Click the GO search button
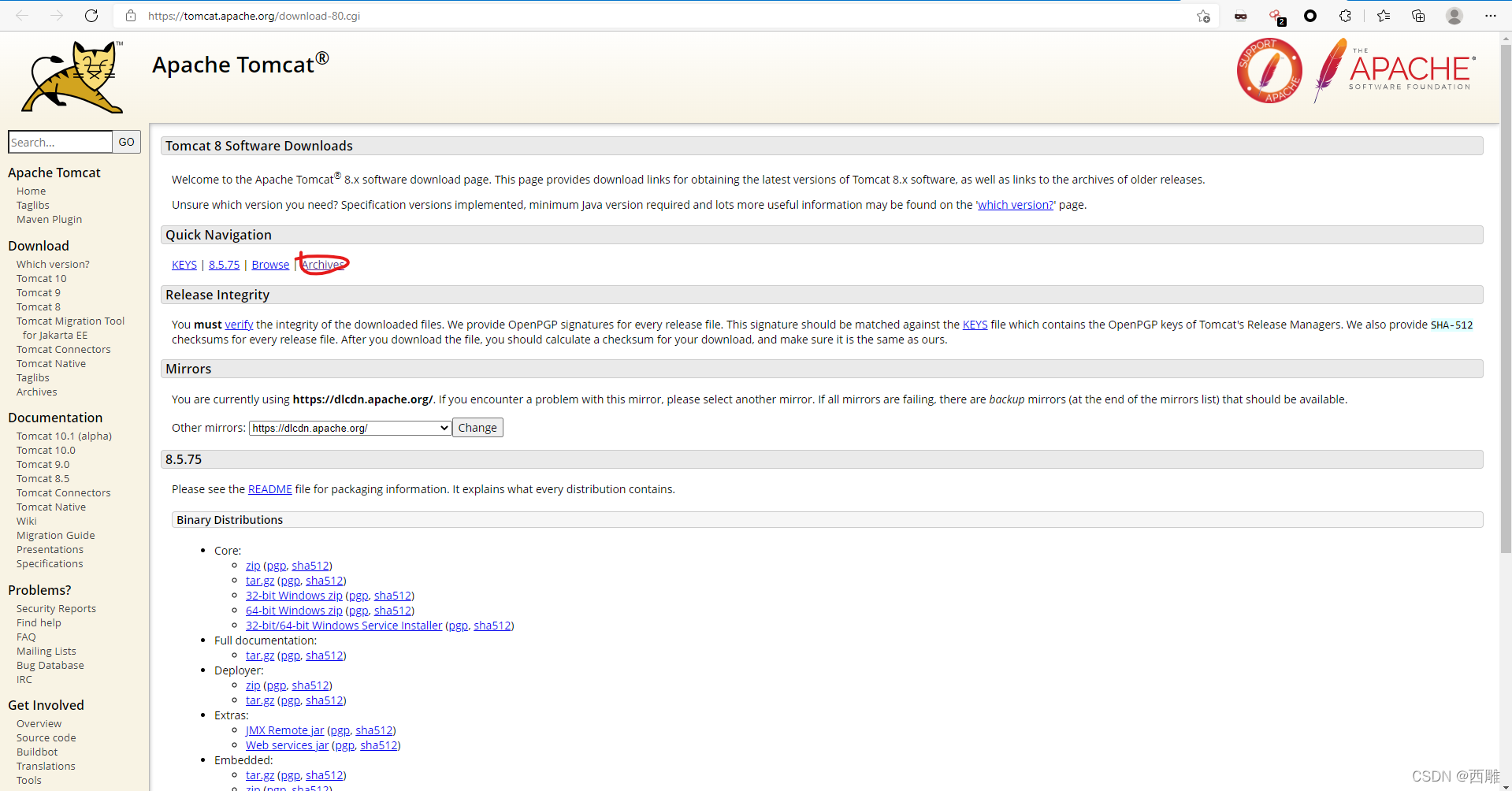 [127, 142]
